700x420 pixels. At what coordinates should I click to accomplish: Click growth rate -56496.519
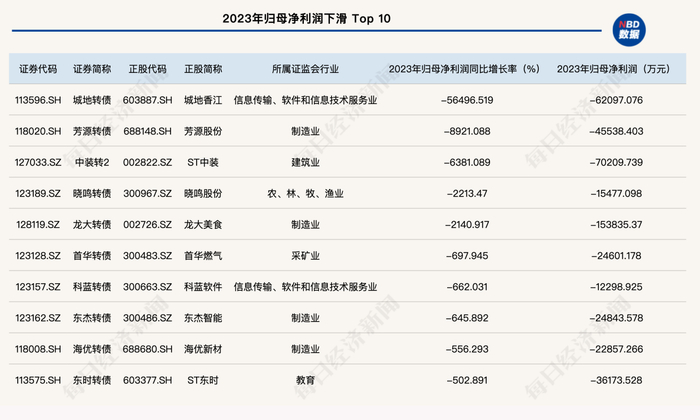pyautogui.click(x=467, y=100)
